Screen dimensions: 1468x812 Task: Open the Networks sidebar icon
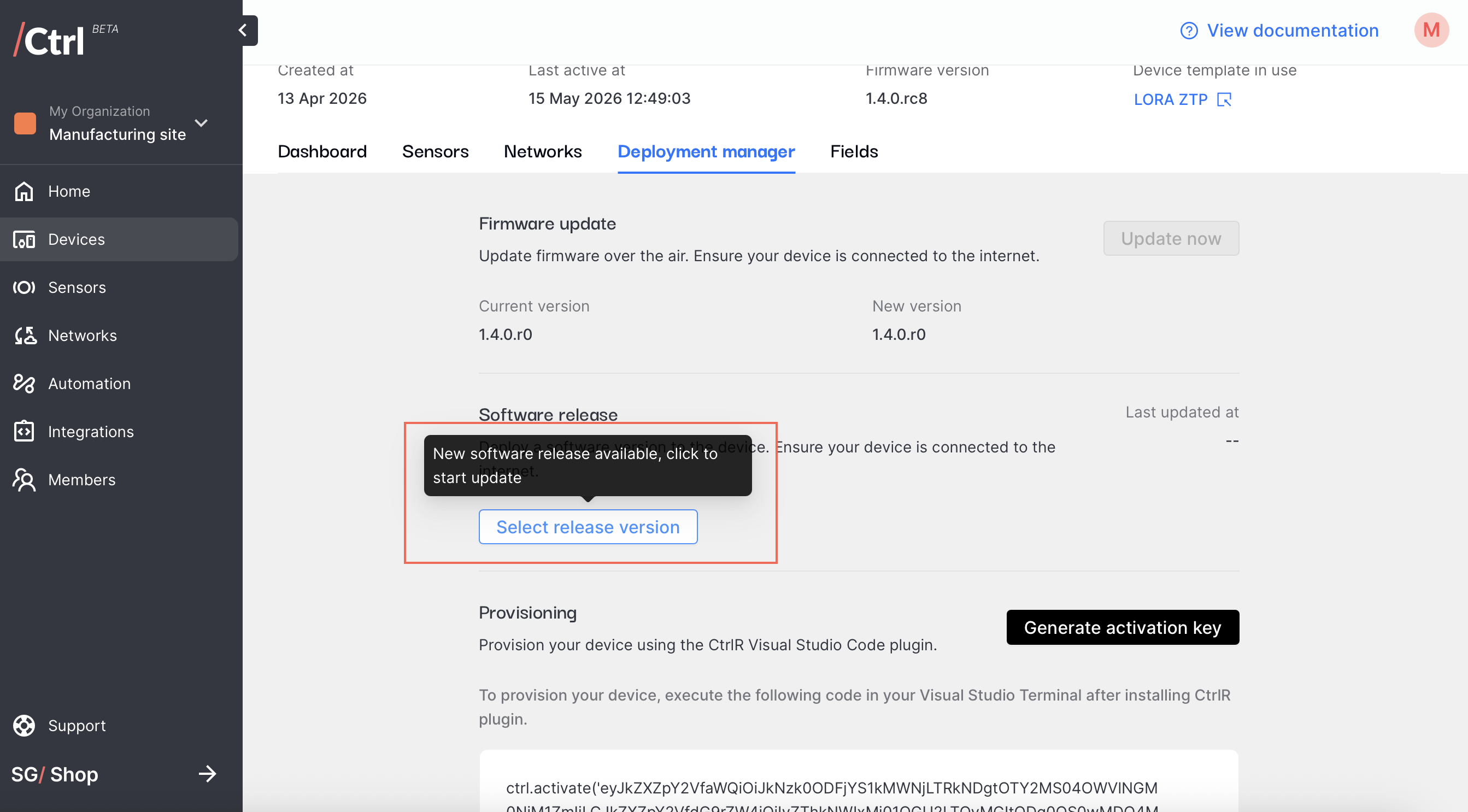click(25, 336)
